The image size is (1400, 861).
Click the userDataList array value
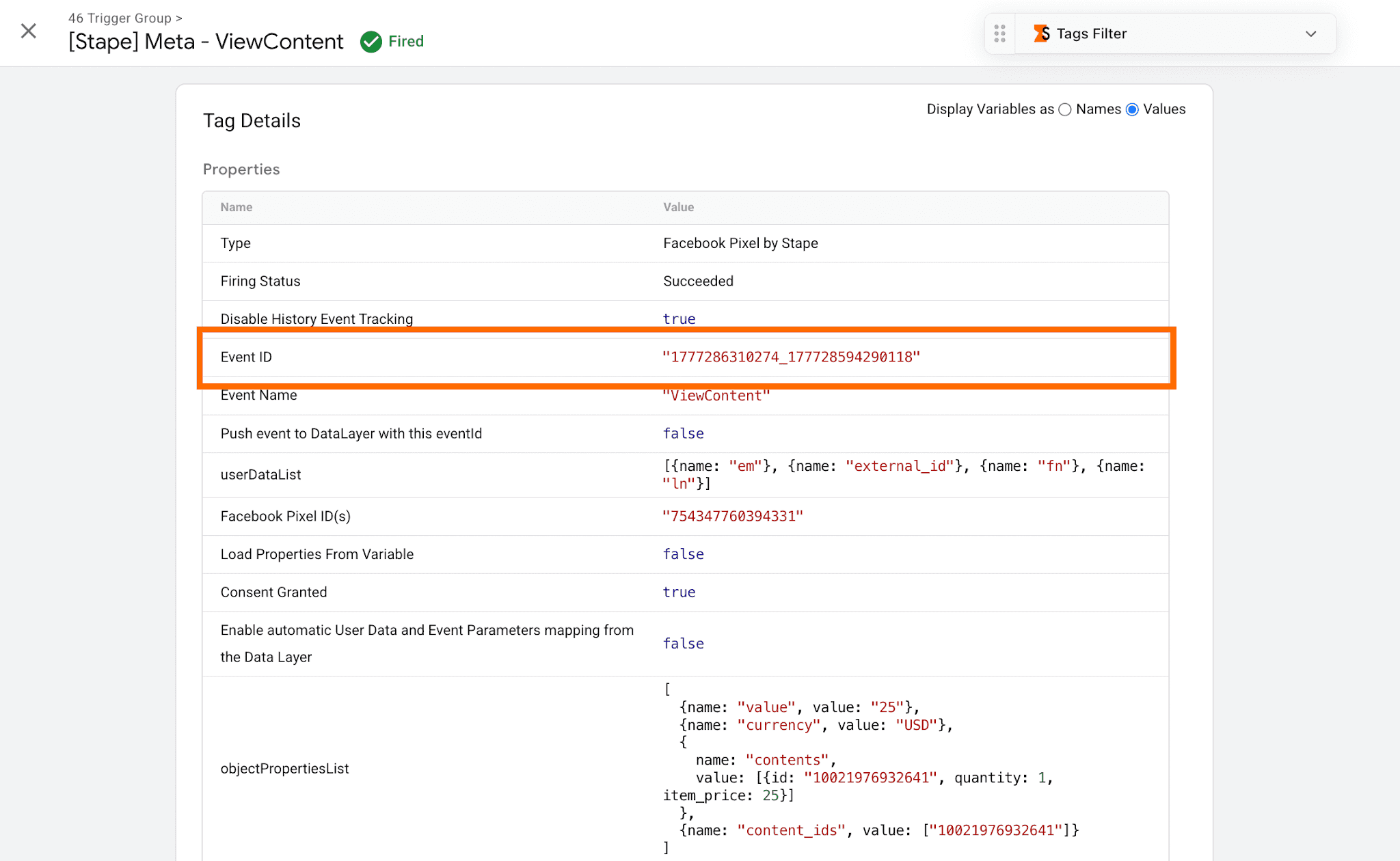(x=904, y=475)
